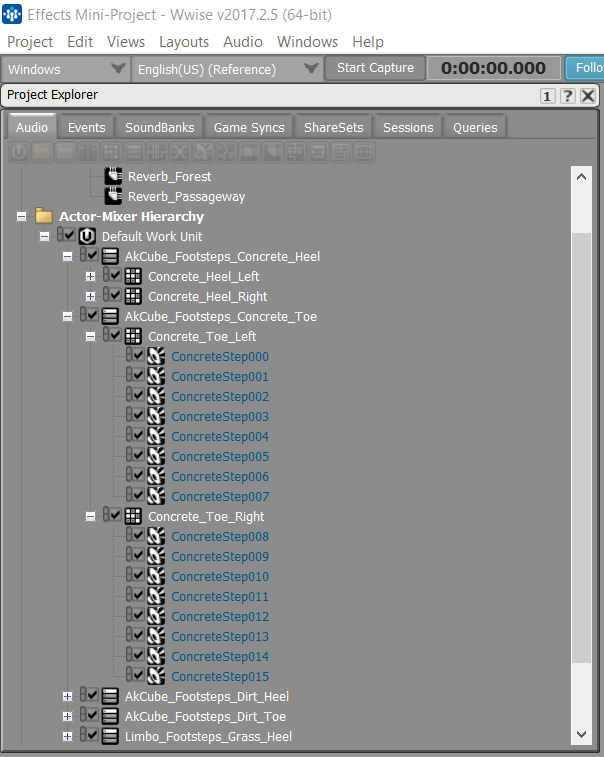Uncheck the Default Work Unit inclusion checkbox
604x757 pixels.
pos(70,235)
